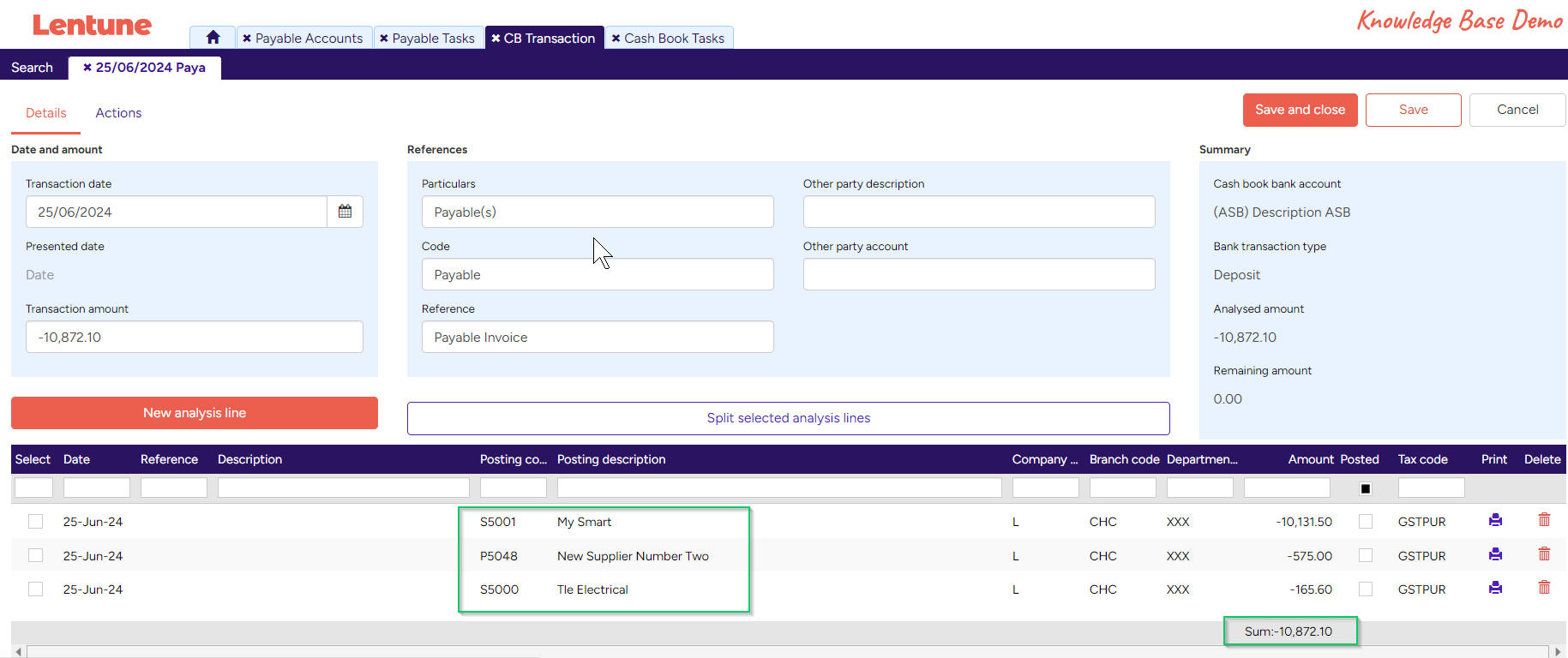Select the Details tab
The width and height of the screenshot is (1568, 658).
(46, 113)
